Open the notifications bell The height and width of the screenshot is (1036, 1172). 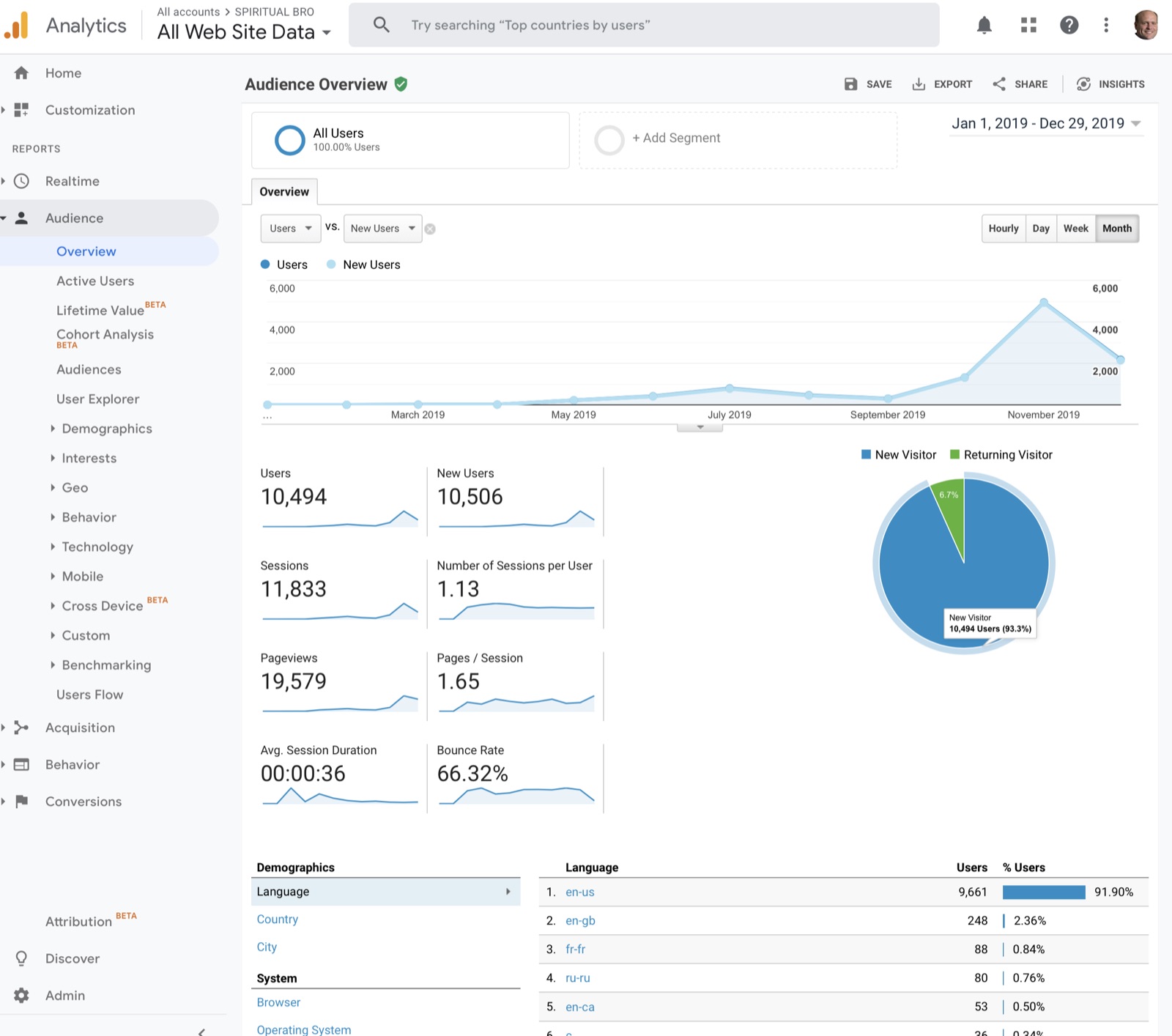[984, 26]
